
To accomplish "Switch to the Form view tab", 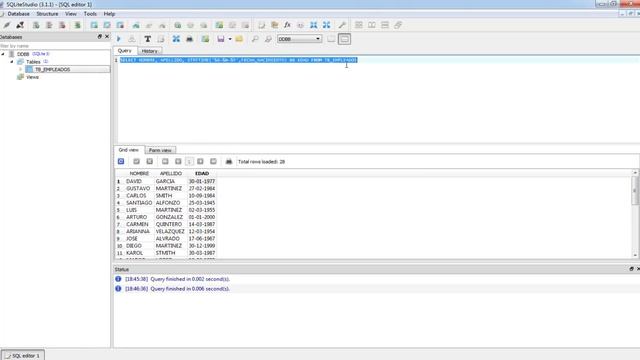I will point(160,150).
